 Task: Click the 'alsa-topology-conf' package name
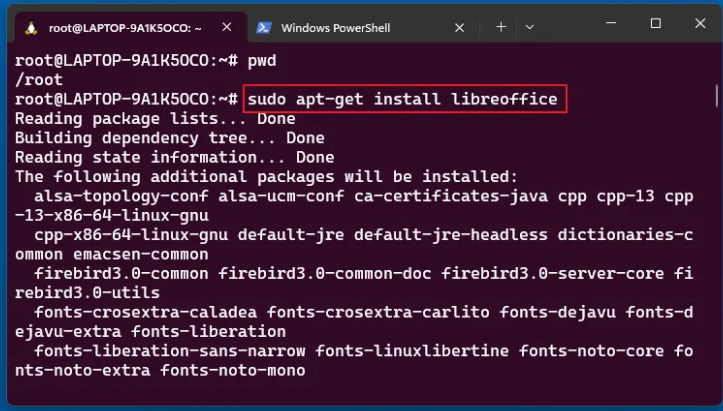121,197
